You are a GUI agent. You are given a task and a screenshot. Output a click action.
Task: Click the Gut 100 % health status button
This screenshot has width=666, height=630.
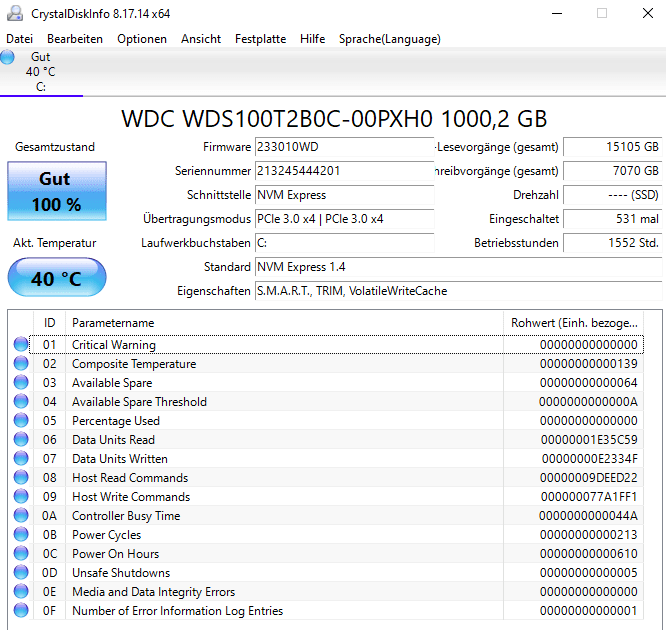57,191
